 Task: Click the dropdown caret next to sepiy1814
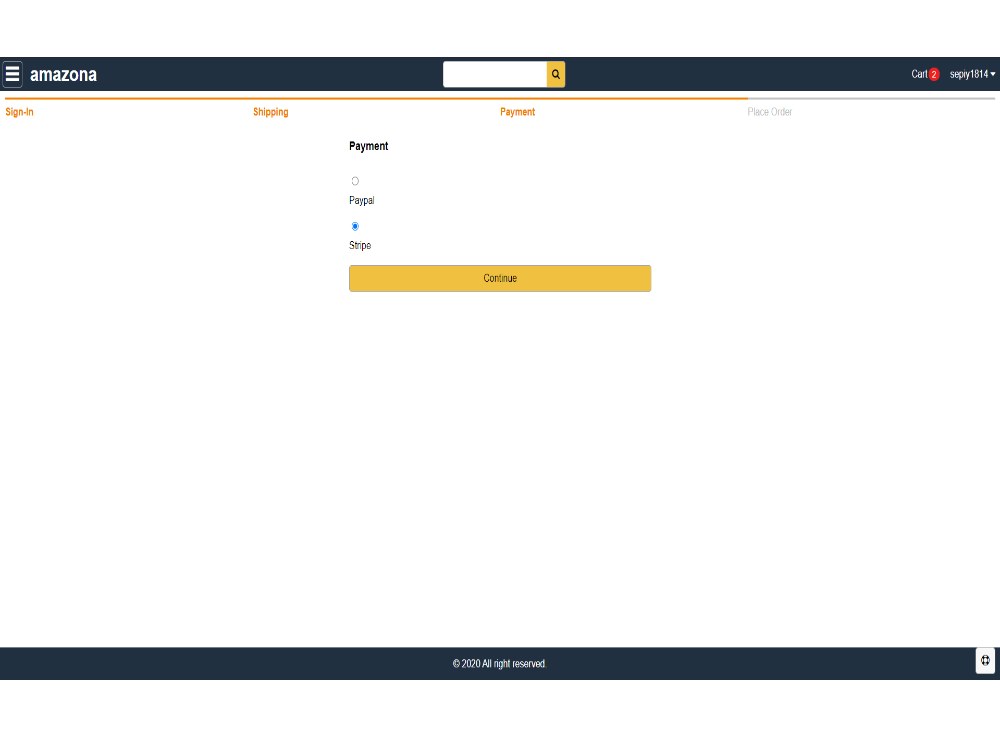[991, 74]
